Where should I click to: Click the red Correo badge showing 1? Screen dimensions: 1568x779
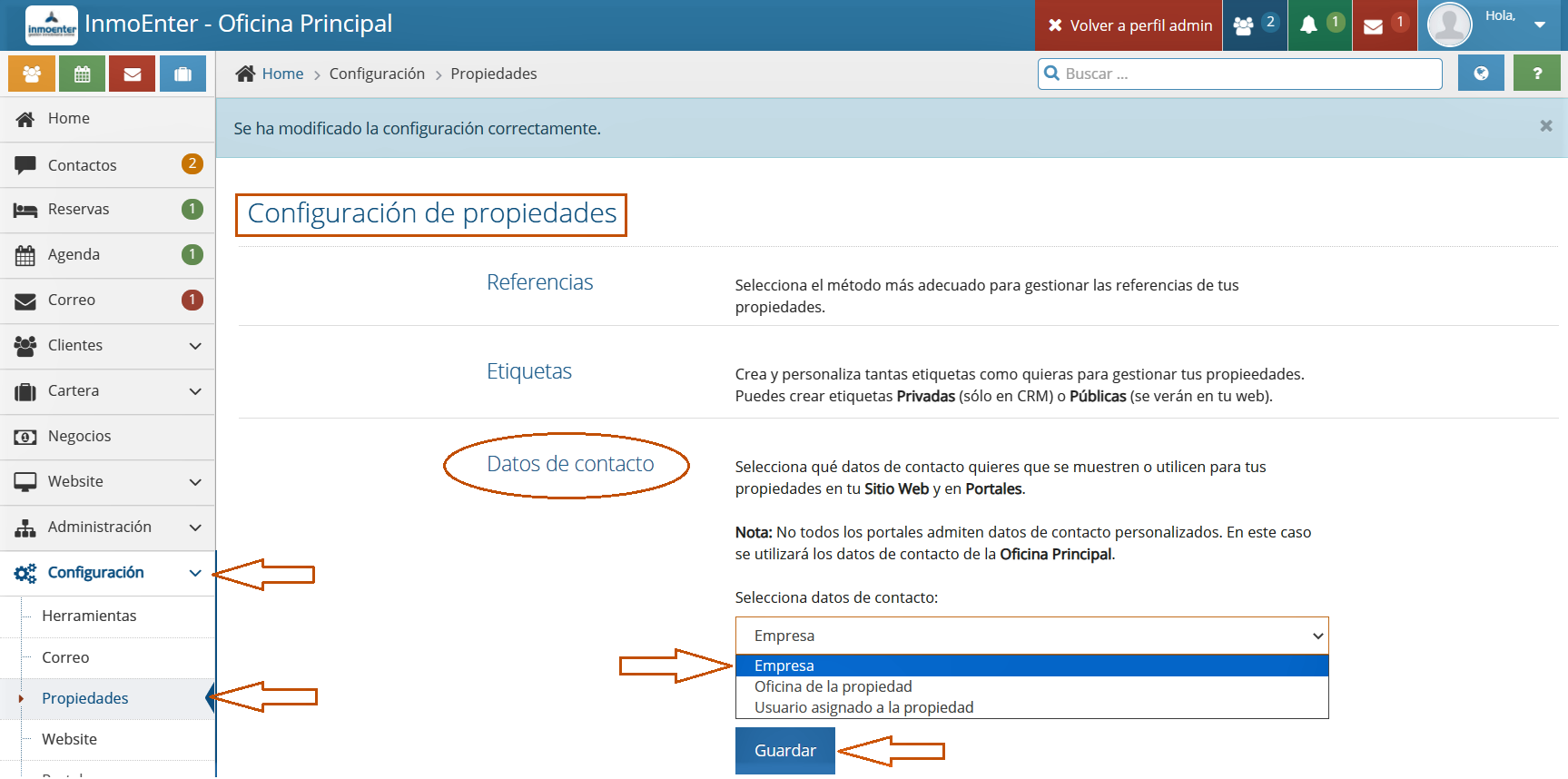tap(192, 300)
